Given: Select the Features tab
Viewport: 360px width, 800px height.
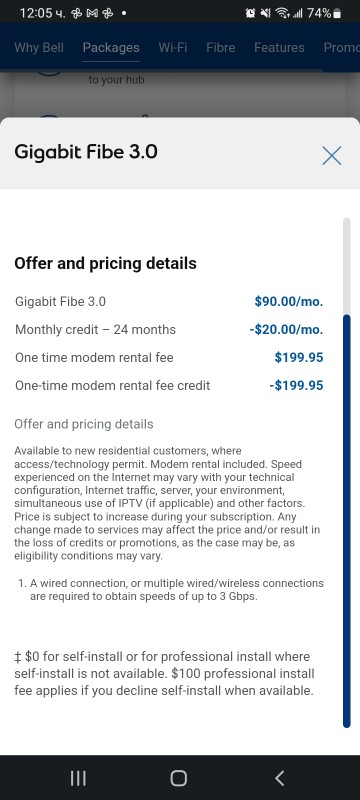Looking at the screenshot, I should click(279, 47).
